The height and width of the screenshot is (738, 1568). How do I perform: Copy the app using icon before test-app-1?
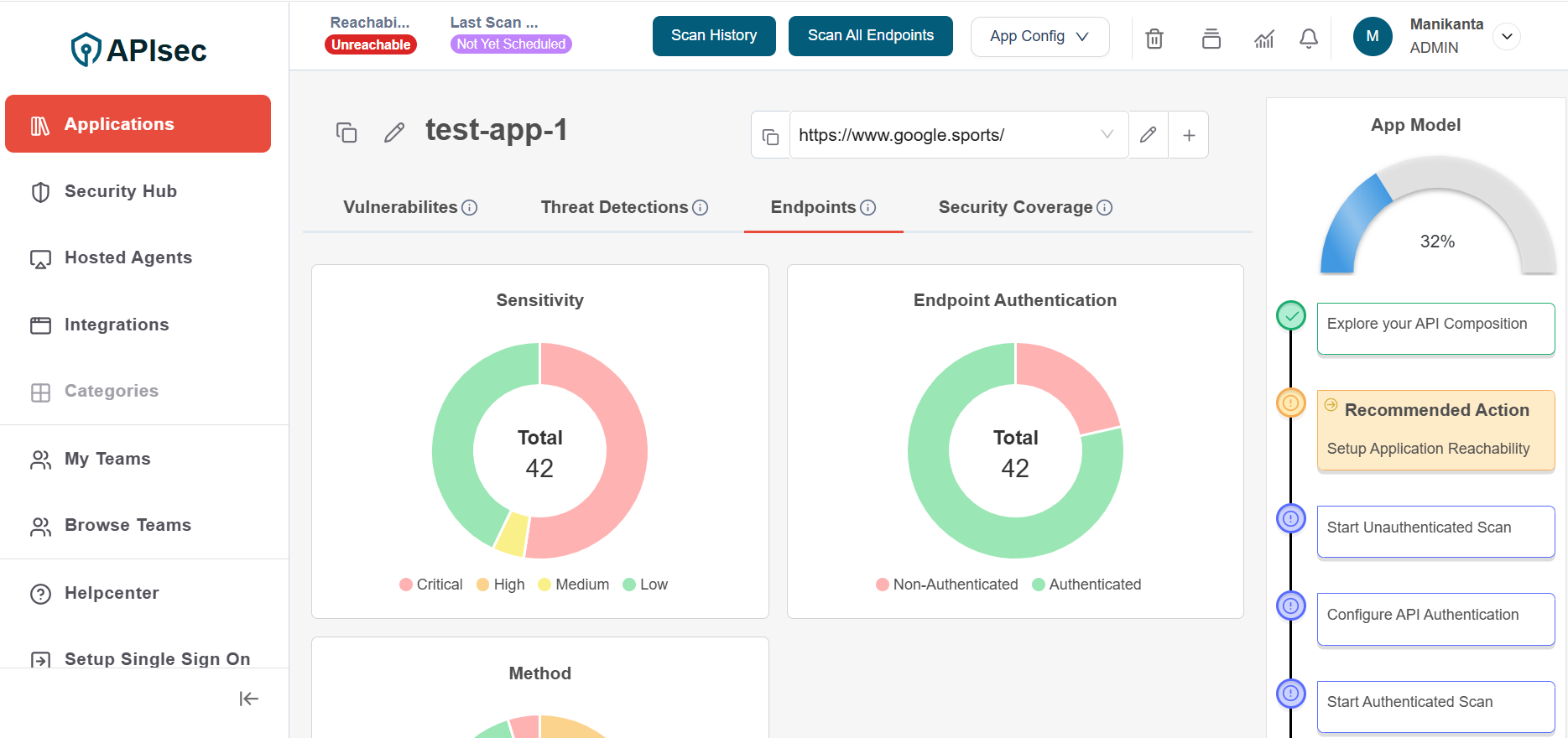pyautogui.click(x=346, y=133)
